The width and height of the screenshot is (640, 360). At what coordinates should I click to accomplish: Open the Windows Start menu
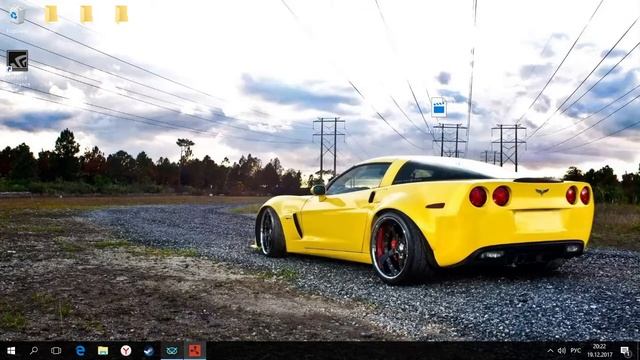click(x=11, y=351)
